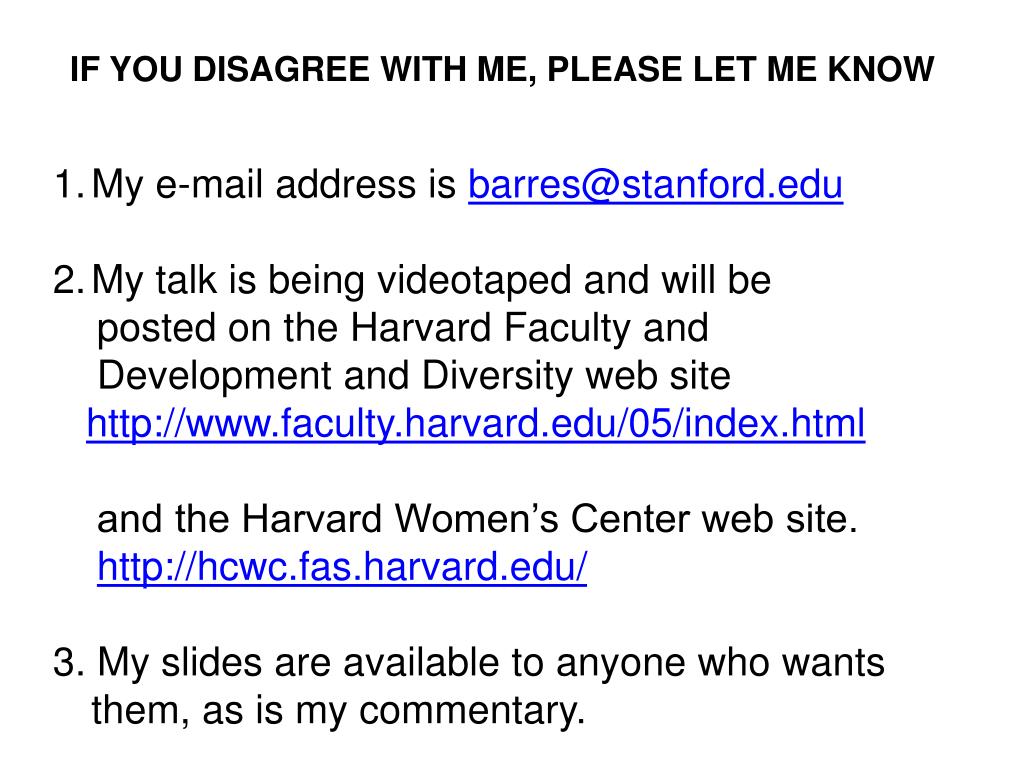The image size is (1024, 768).
Task: Click the word 'videotaped' in item two
Action: coord(473,281)
